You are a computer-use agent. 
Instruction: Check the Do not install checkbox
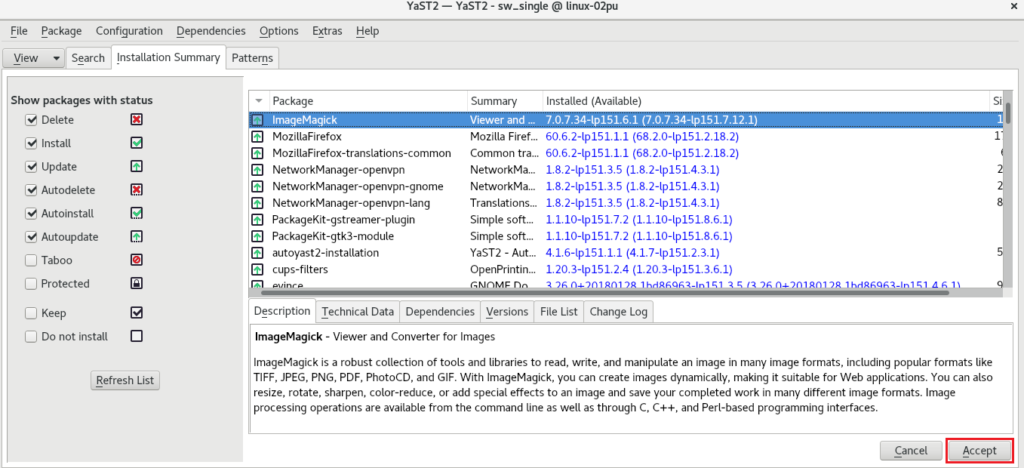[31, 337]
